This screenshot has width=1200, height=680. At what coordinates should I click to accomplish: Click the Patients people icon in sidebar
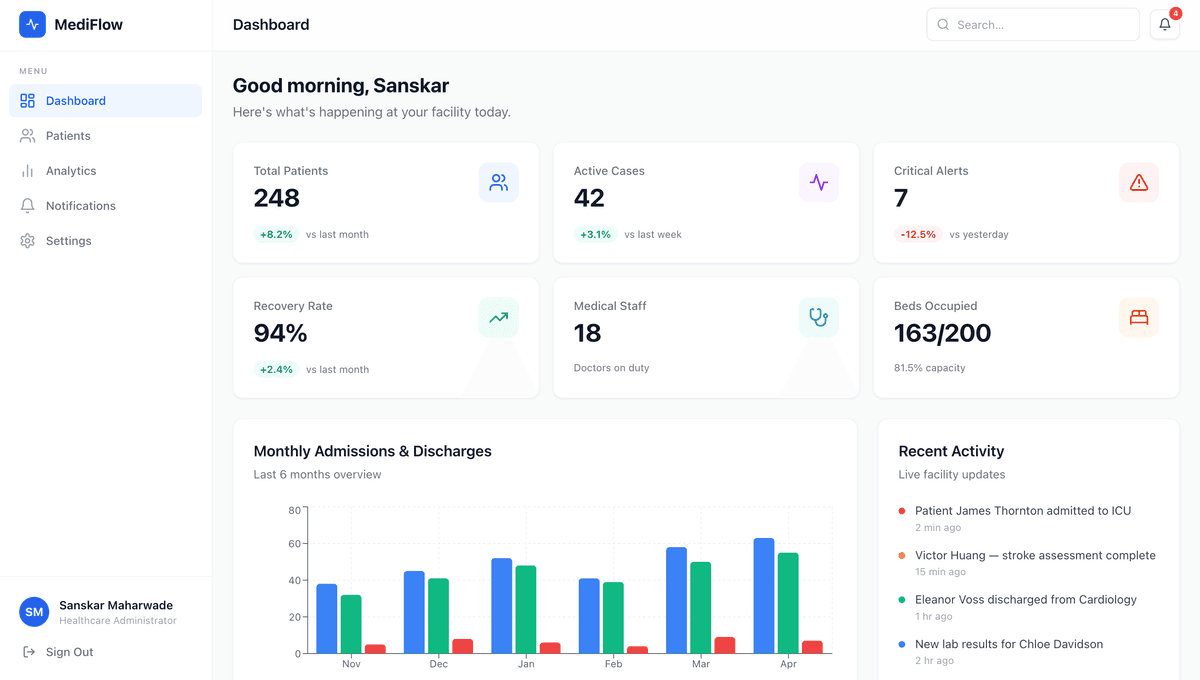[27, 136]
